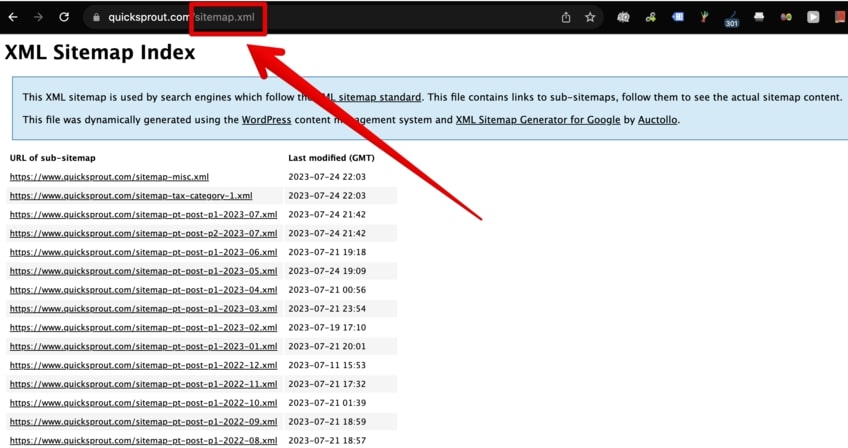Select date 2023-07-21 19:18
Screen dimensions: 848x448
coord(327,252)
